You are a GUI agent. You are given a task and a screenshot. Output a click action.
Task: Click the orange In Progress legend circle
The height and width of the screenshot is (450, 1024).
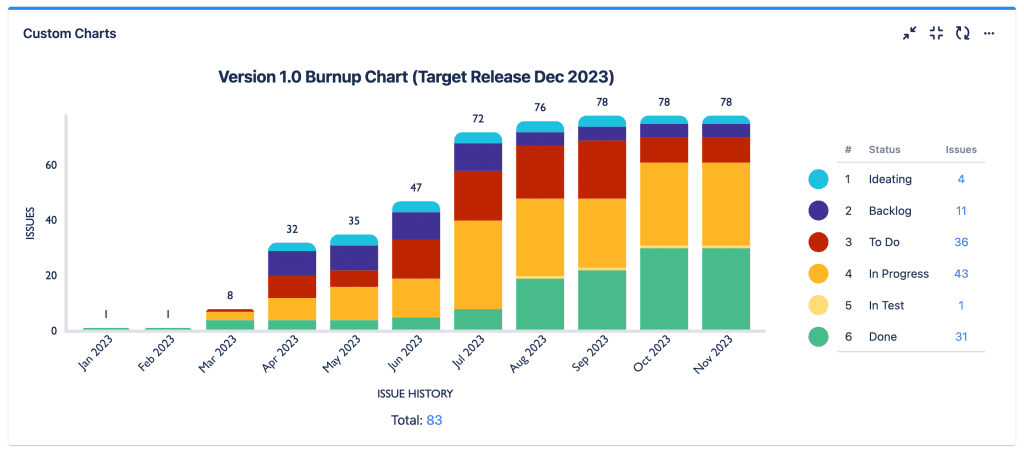pos(819,274)
